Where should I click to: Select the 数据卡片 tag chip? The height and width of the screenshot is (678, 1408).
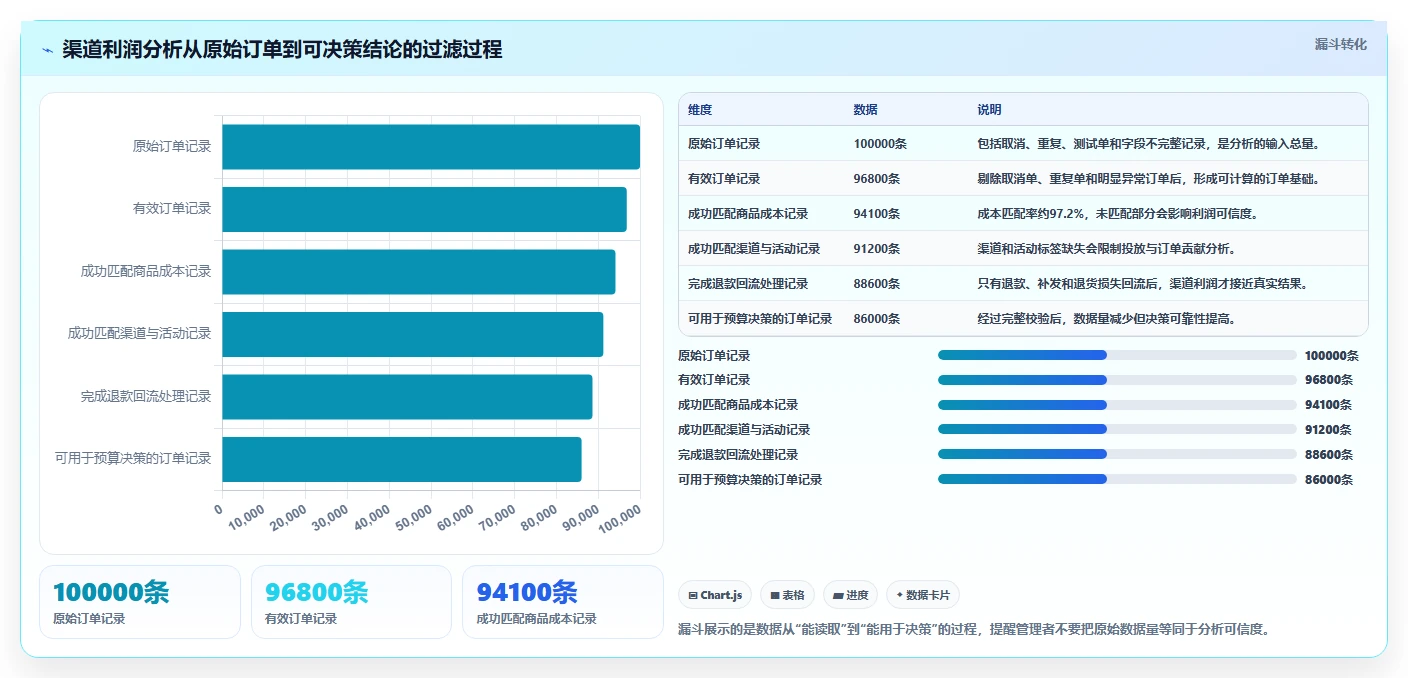923,595
